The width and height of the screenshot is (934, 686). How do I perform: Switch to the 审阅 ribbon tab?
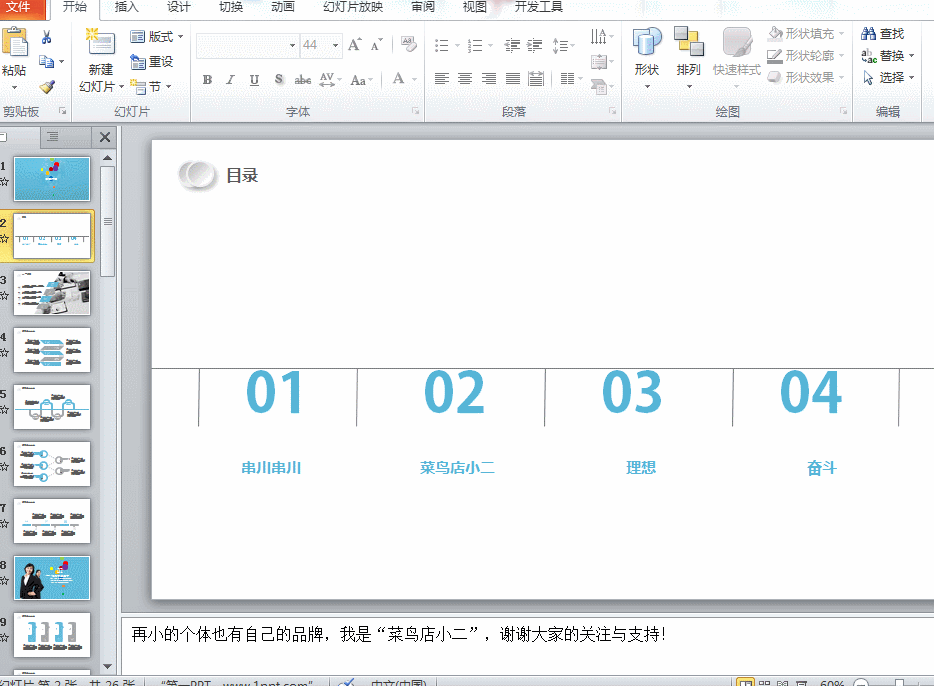pyautogui.click(x=422, y=9)
